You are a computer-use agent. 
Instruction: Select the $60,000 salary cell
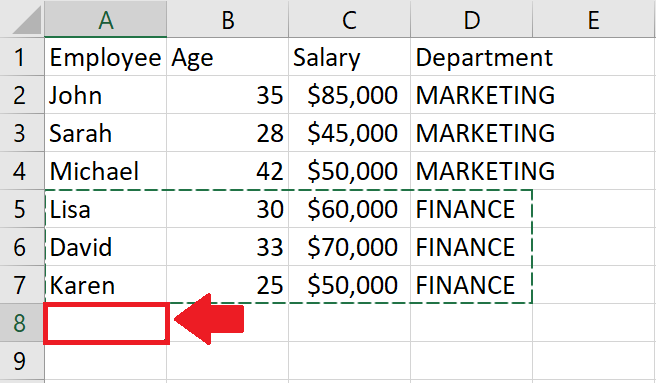(349, 209)
